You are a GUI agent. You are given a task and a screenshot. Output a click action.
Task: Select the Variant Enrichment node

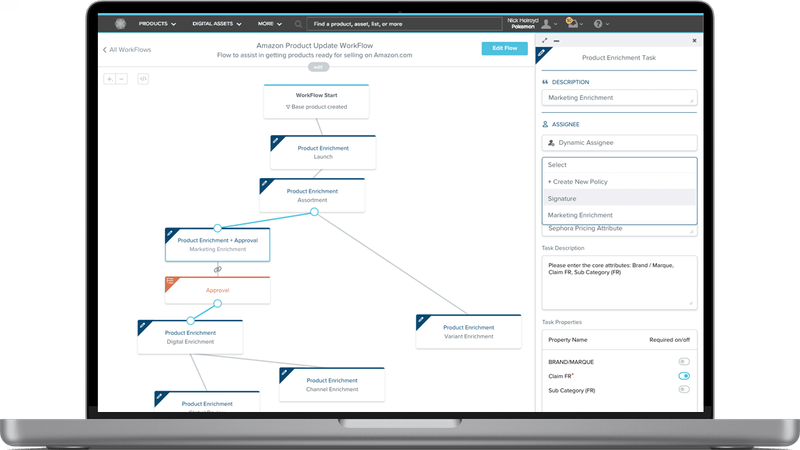pos(468,332)
